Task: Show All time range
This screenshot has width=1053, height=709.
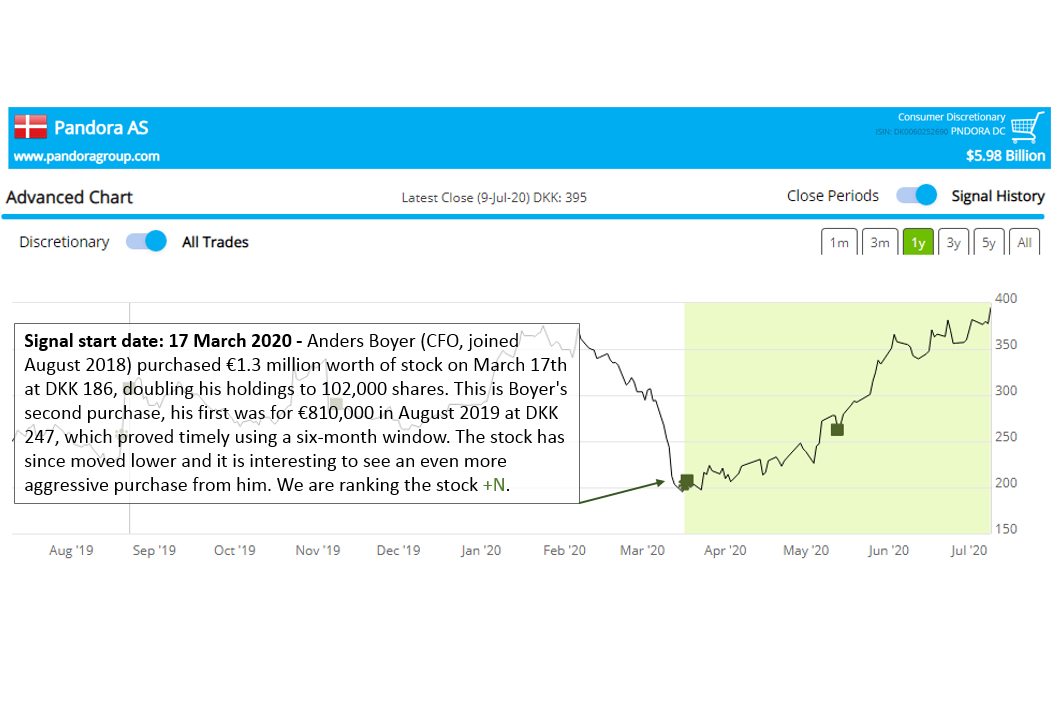Action: click(1025, 243)
